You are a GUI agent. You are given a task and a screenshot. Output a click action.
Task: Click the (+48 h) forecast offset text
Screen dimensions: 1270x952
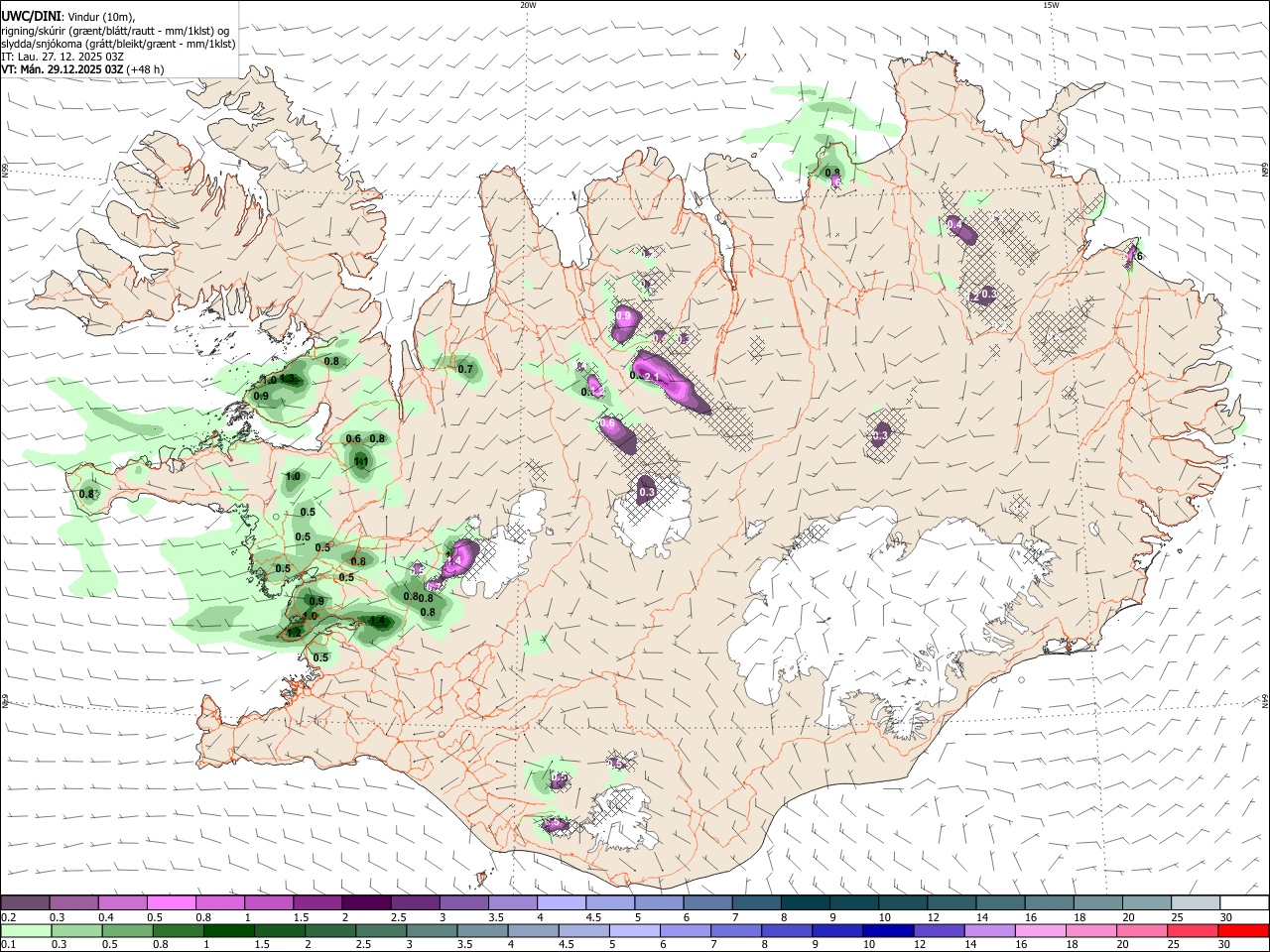click(145, 69)
